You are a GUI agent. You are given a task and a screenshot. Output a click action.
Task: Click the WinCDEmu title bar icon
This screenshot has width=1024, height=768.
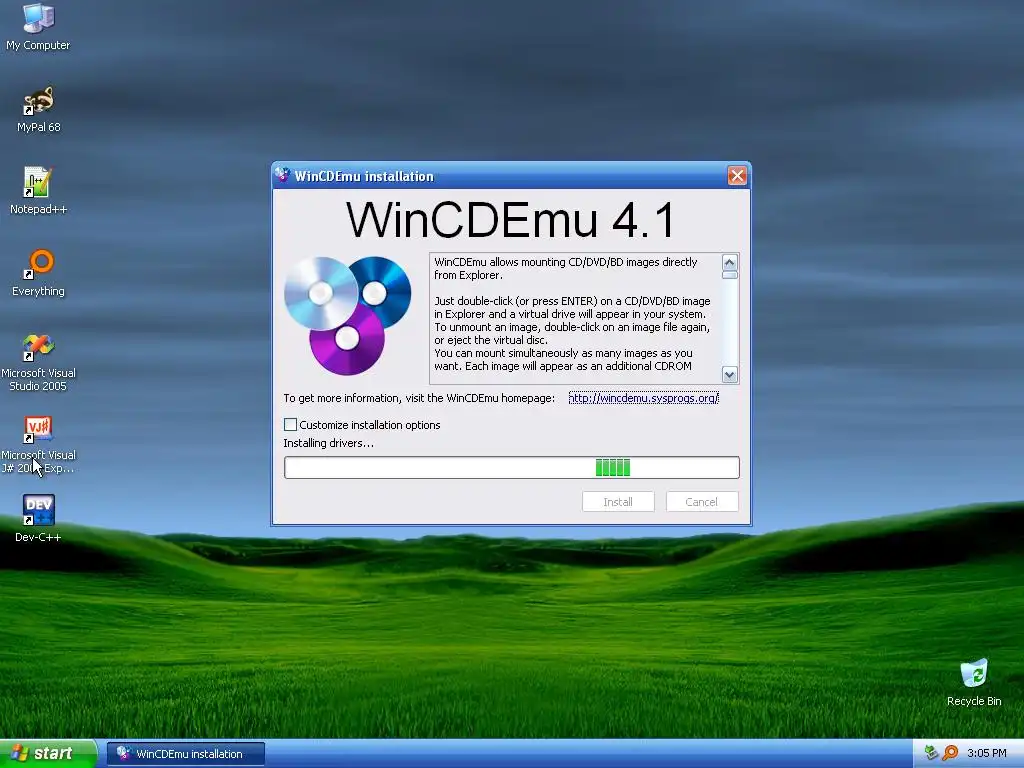(282, 175)
